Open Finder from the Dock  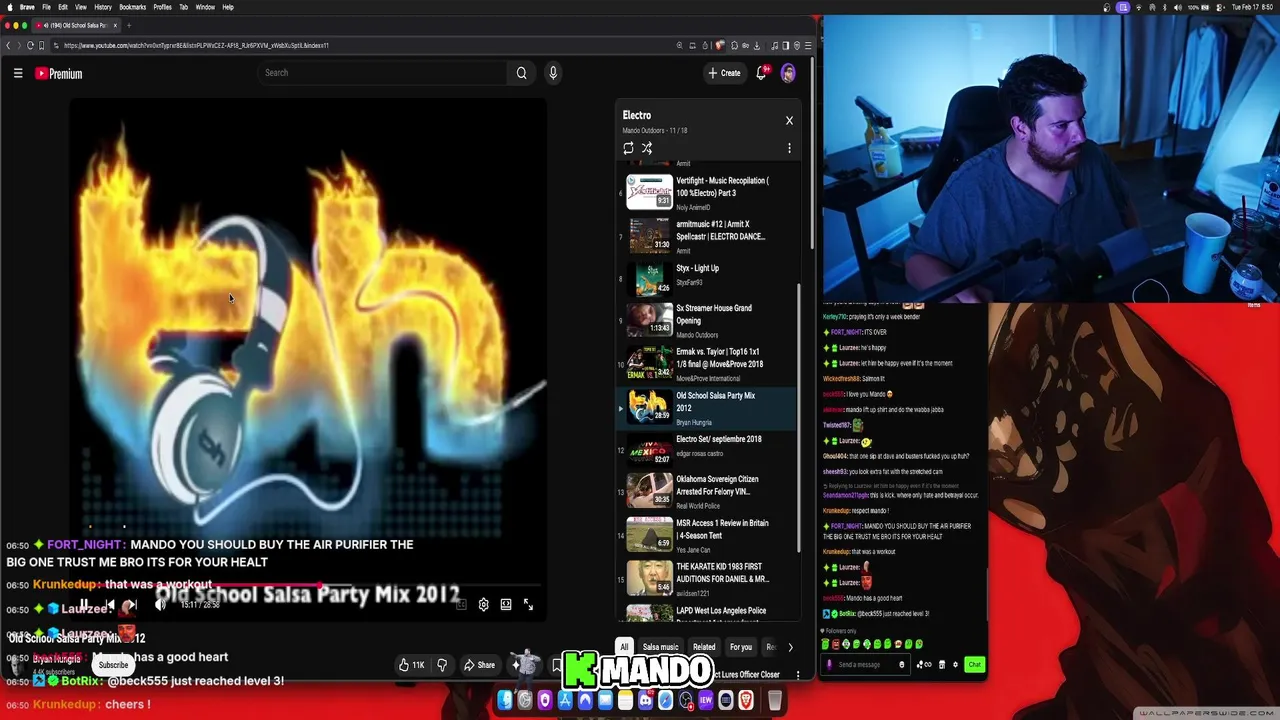click(505, 701)
